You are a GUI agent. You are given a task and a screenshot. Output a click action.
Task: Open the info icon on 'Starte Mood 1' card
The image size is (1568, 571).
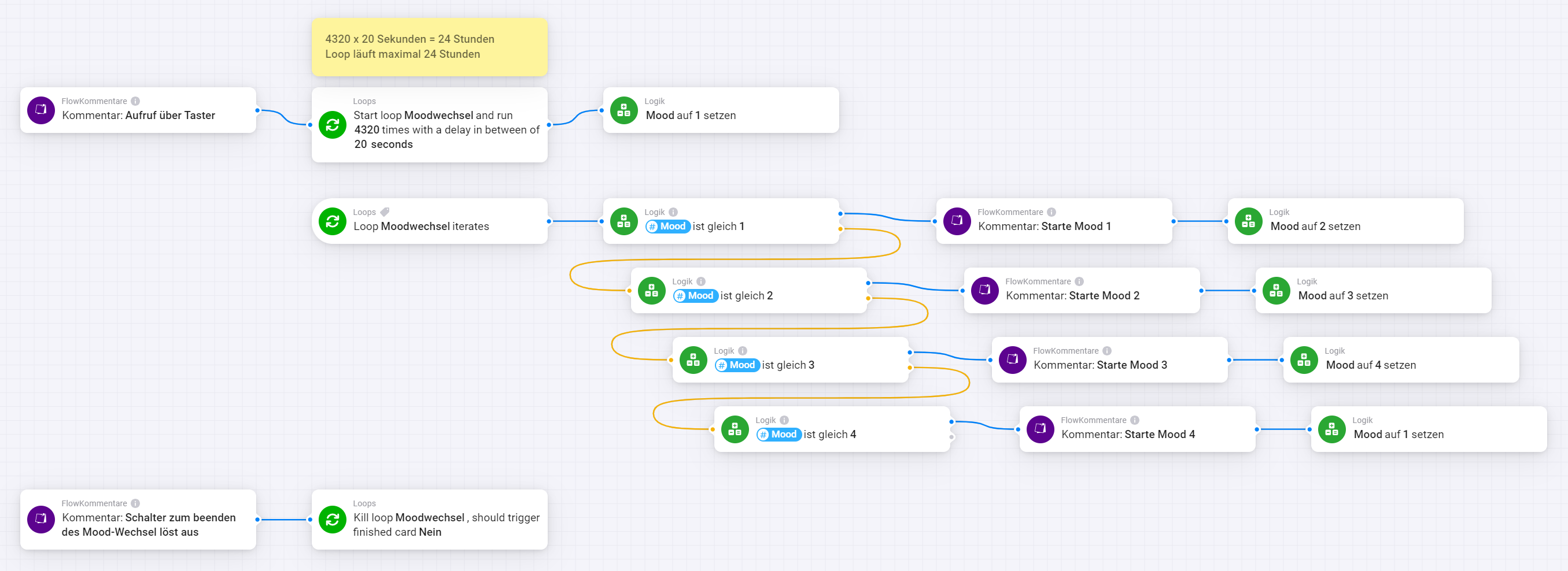click(1052, 212)
